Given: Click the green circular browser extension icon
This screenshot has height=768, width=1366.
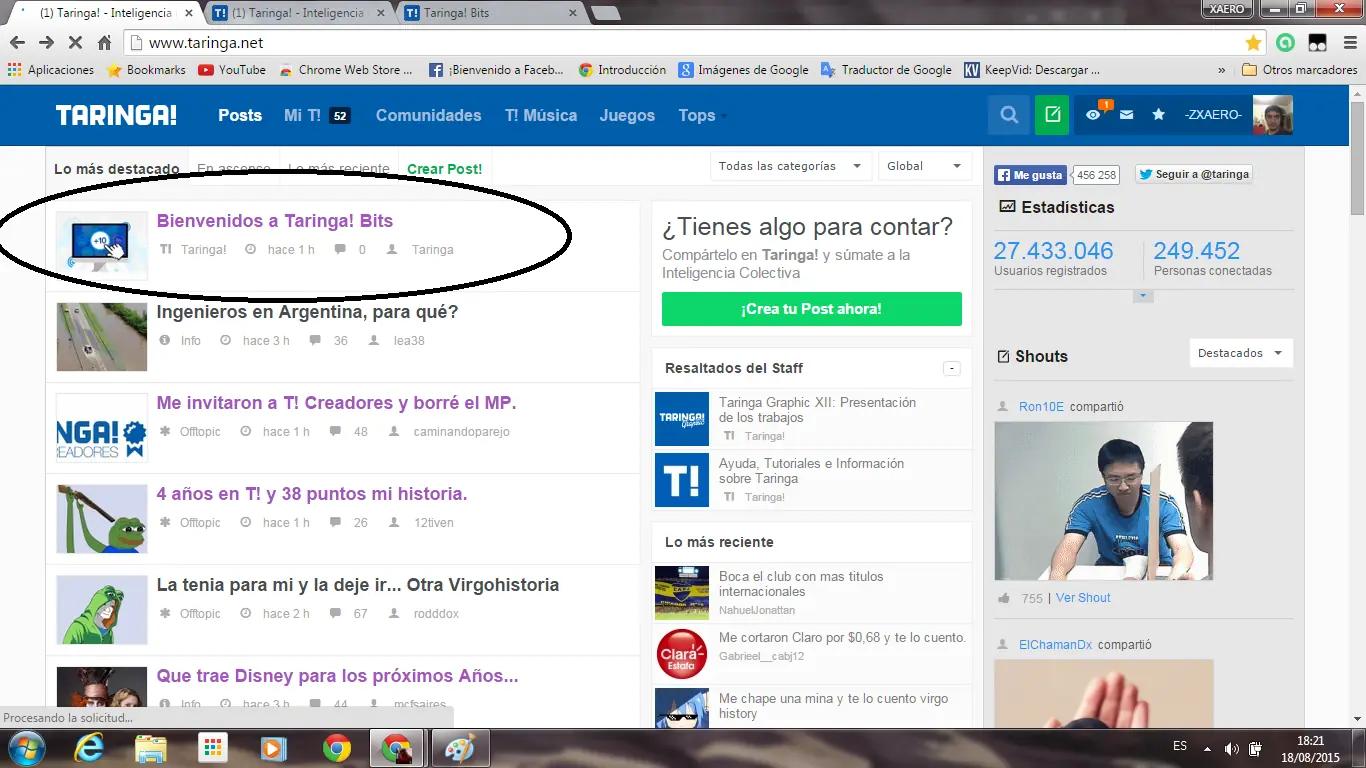Looking at the screenshot, I should point(1285,43).
